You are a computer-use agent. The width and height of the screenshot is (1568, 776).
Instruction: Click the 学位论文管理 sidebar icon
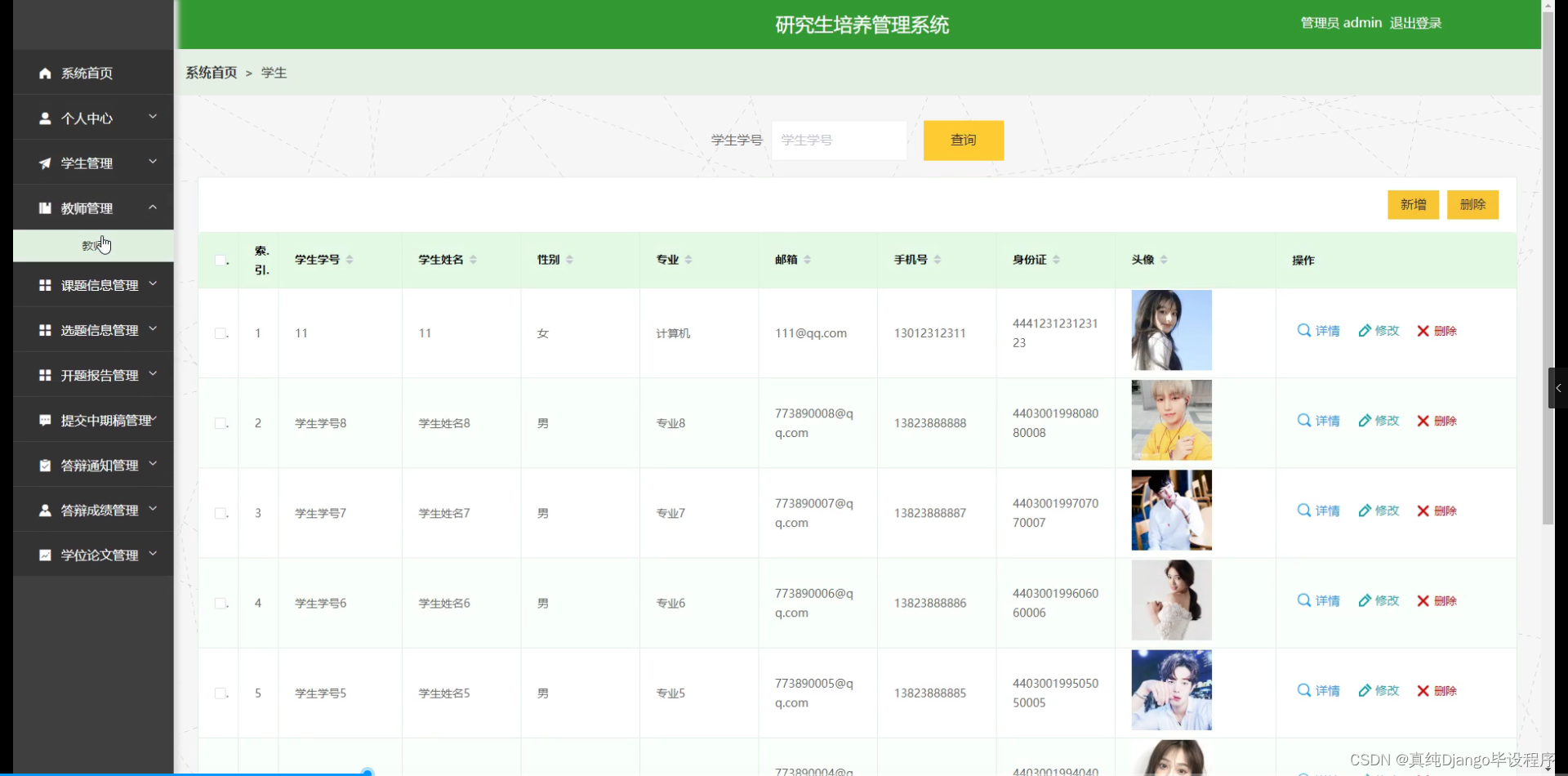pos(45,554)
